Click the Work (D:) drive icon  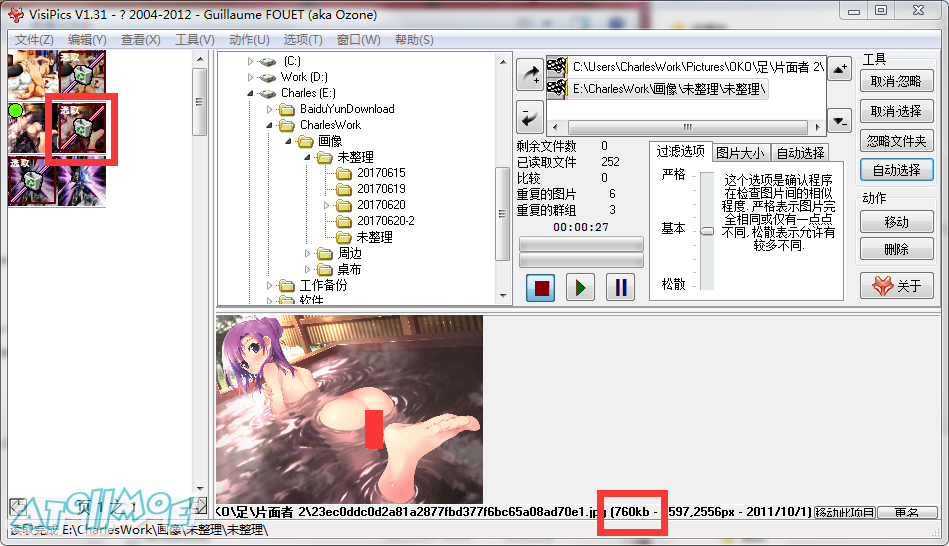268,77
